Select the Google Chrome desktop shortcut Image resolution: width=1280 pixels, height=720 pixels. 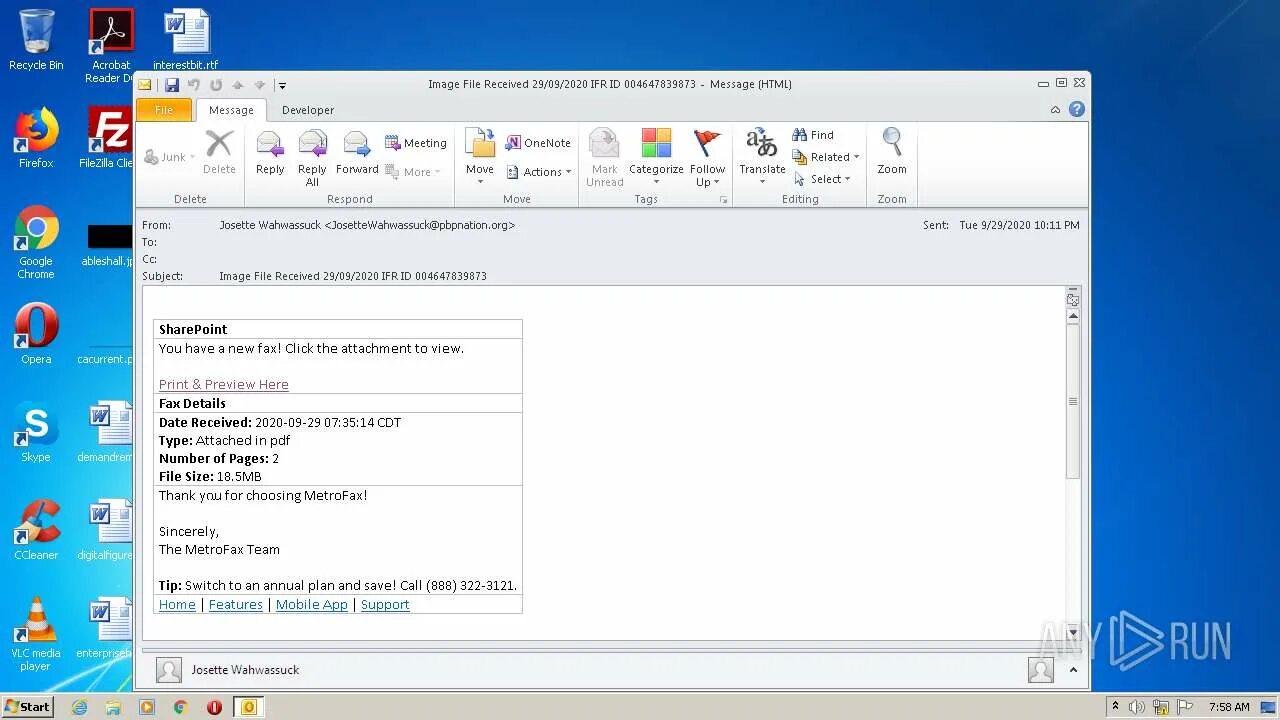[36, 243]
